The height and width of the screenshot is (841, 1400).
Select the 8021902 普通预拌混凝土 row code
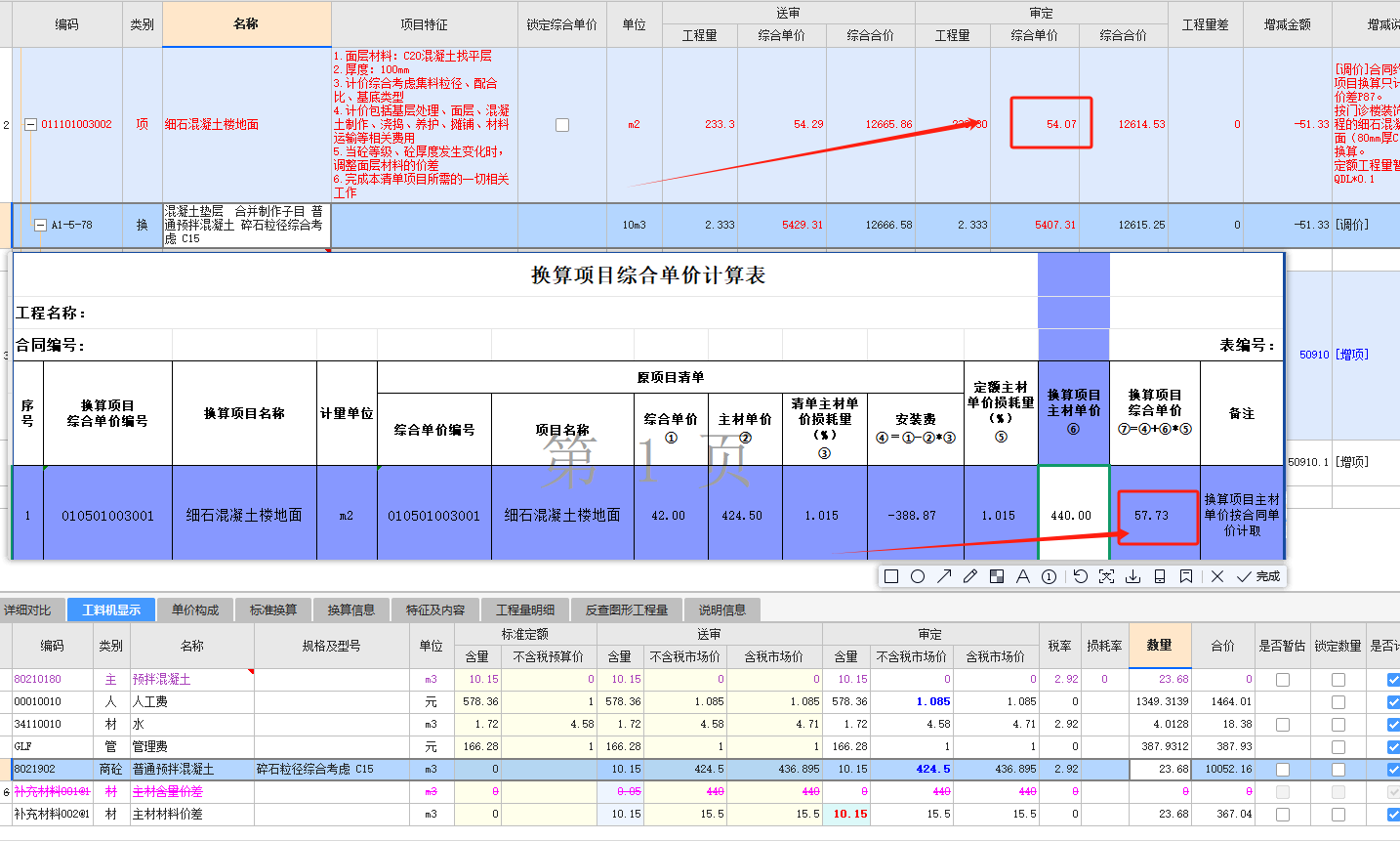[x=34, y=770]
